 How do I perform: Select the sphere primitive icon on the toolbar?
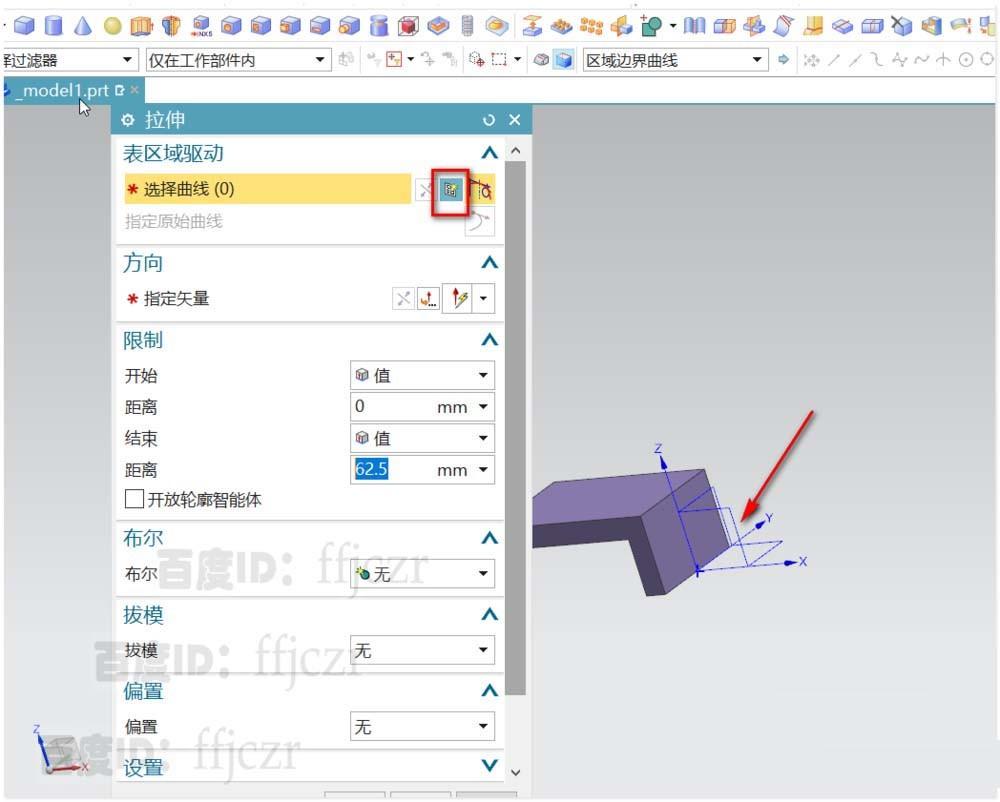[x=112, y=25]
